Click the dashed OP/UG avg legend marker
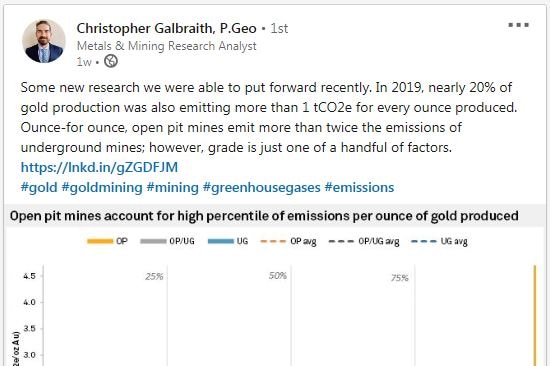Viewport: 550px width, 366px height. pos(341,241)
